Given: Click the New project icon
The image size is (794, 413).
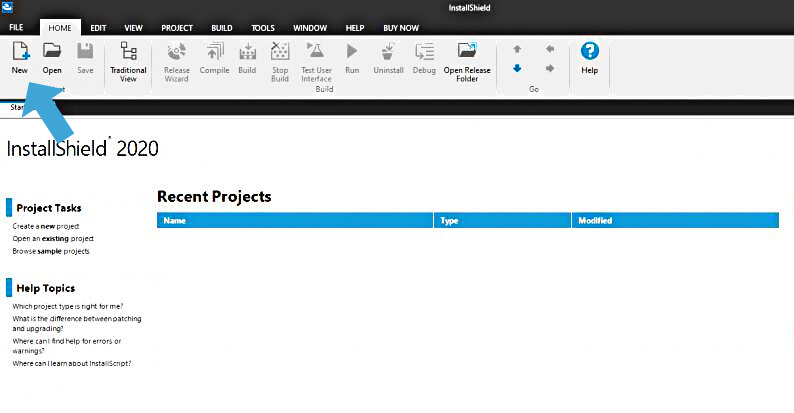Looking at the screenshot, I should pos(20,52).
